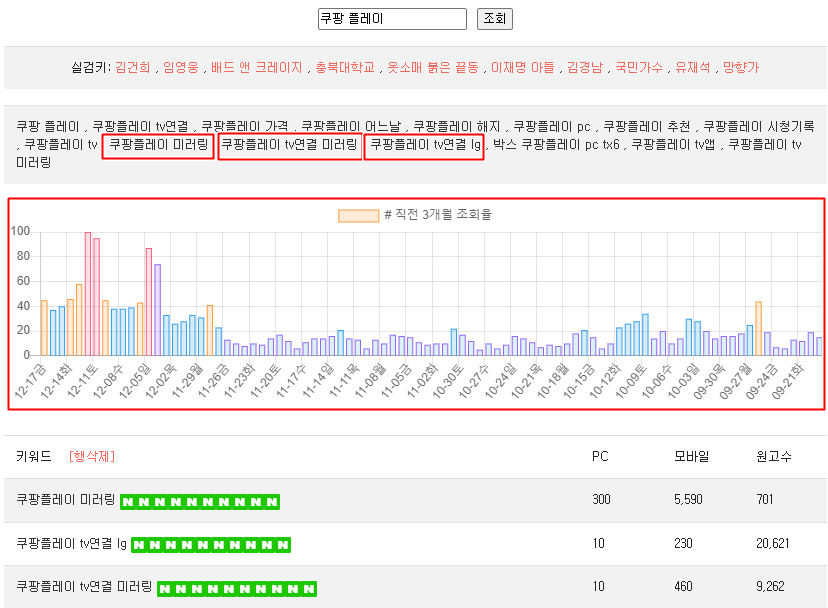Click mobile count 460
The height and width of the screenshot is (608, 828).
tap(683, 586)
